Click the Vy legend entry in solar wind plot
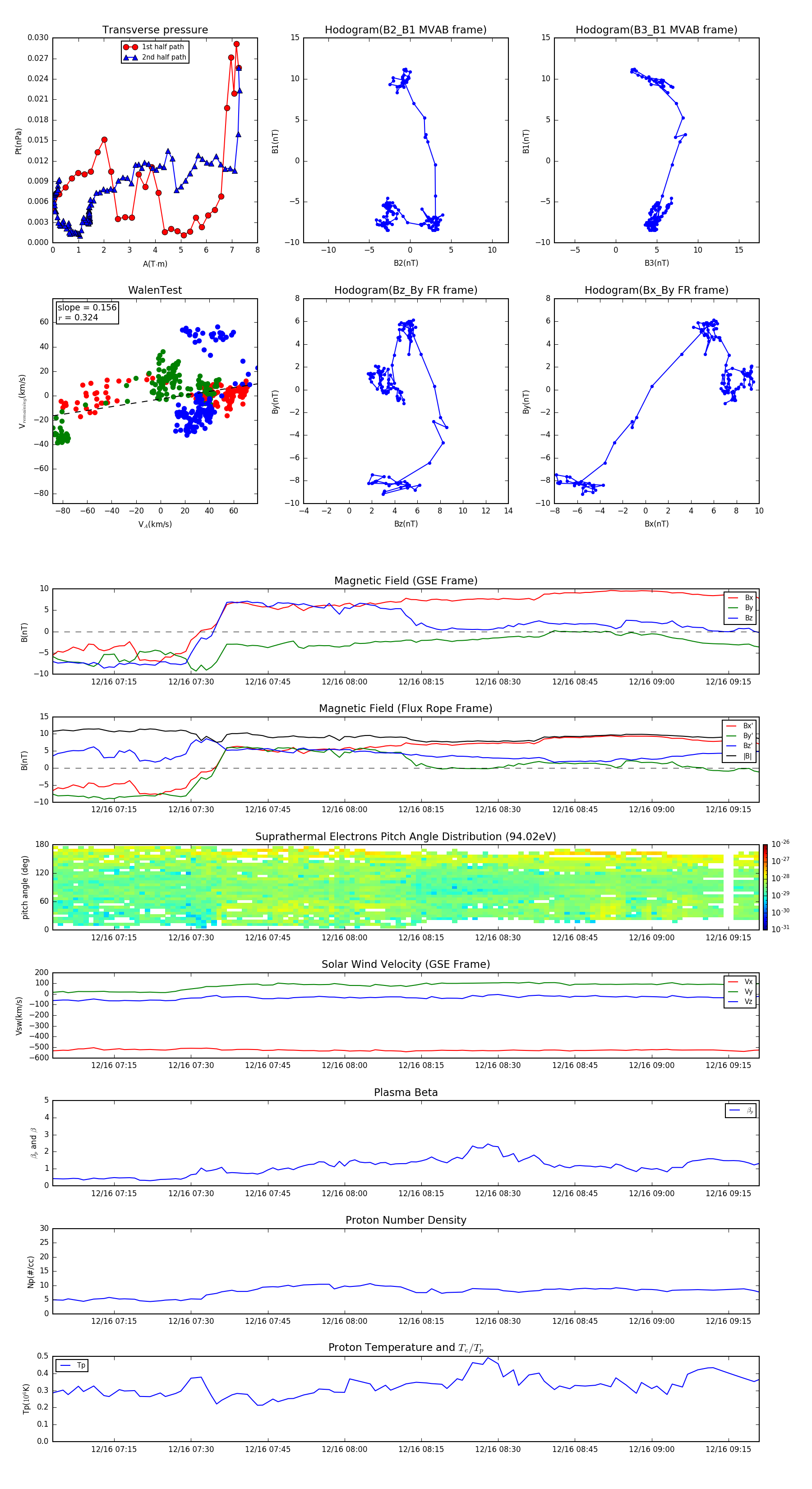The width and height of the screenshot is (812, 1489). pos(741,992)
